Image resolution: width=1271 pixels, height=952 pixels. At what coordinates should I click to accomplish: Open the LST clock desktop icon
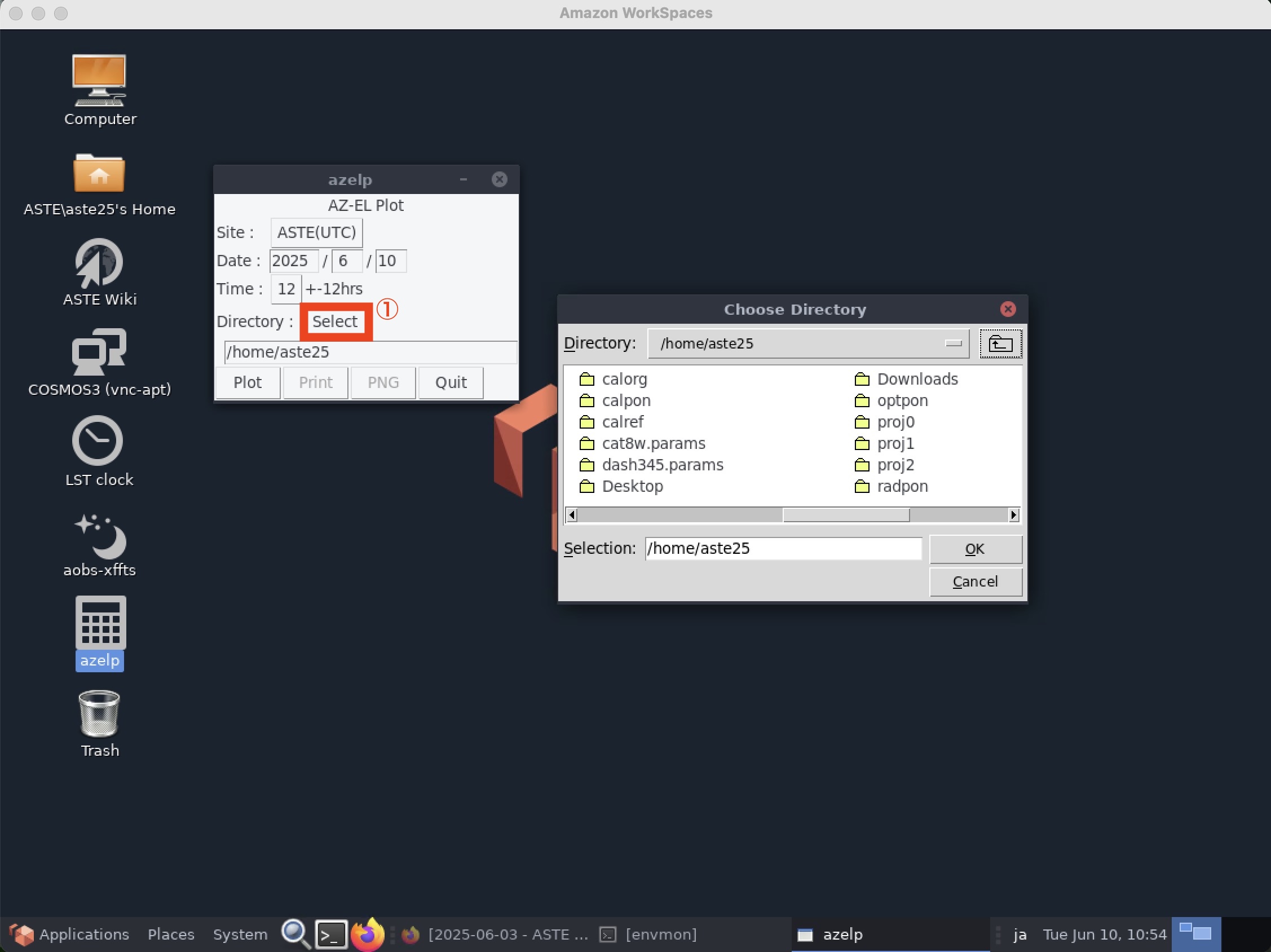(98, 441)
